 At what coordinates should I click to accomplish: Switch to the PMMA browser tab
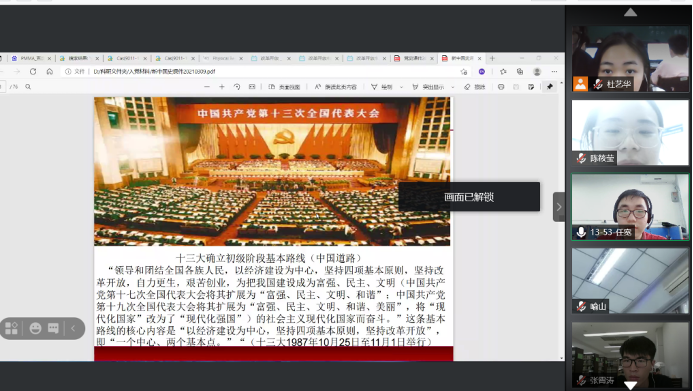click(31, 58)
